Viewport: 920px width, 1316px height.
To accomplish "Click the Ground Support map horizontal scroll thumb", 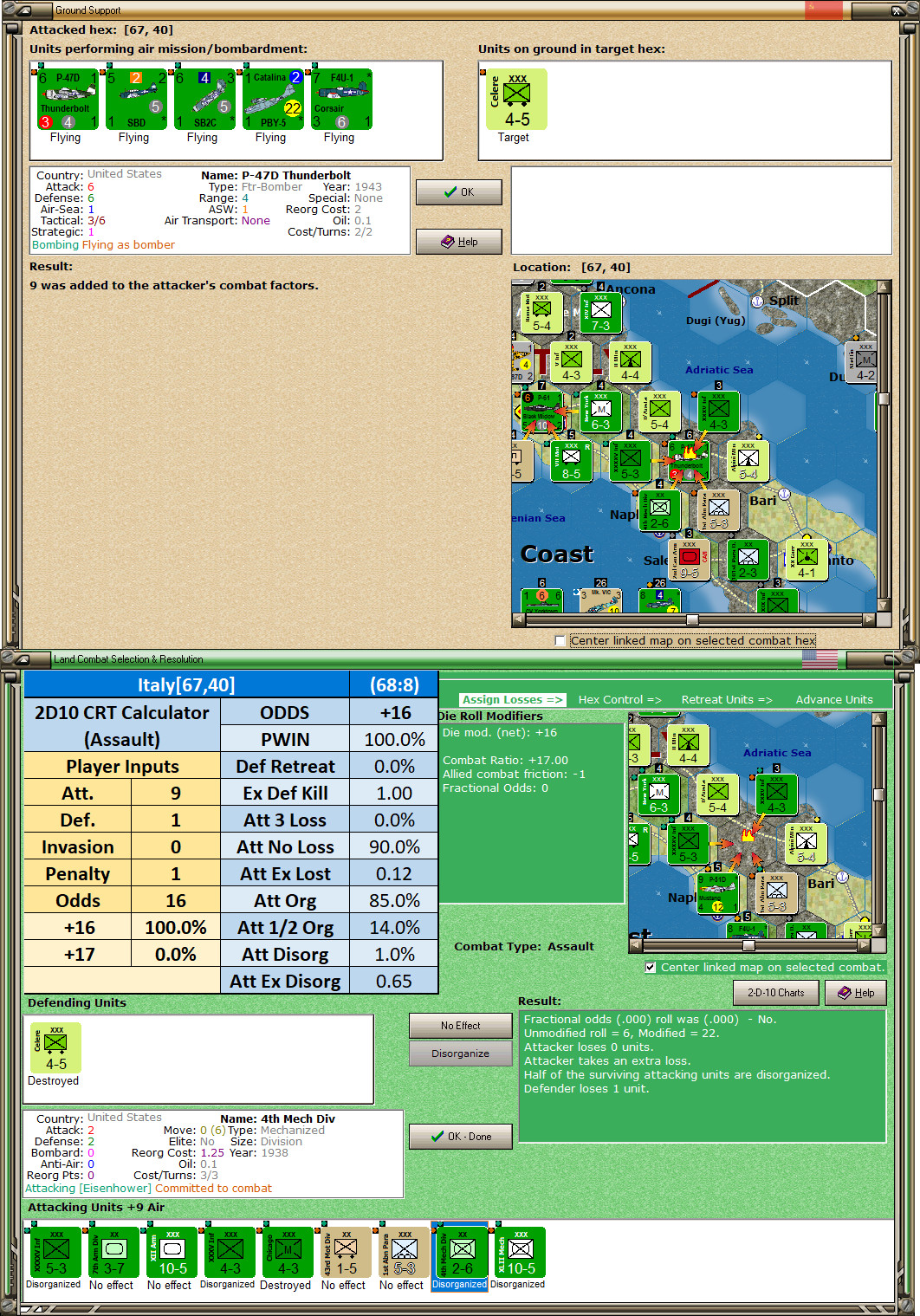I will tap(692, 619).
